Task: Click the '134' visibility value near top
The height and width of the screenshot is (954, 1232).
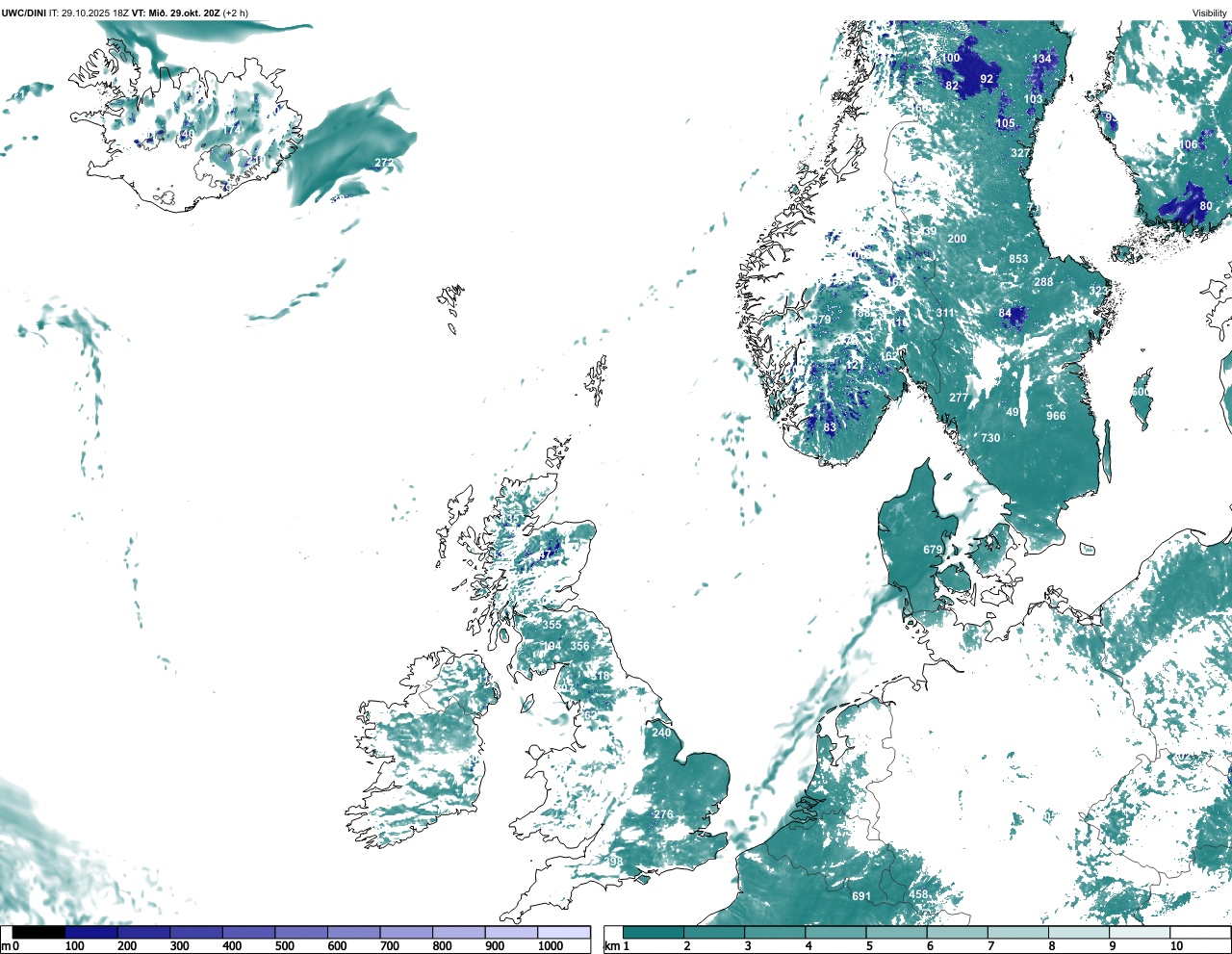Action: pos(1042,59)
